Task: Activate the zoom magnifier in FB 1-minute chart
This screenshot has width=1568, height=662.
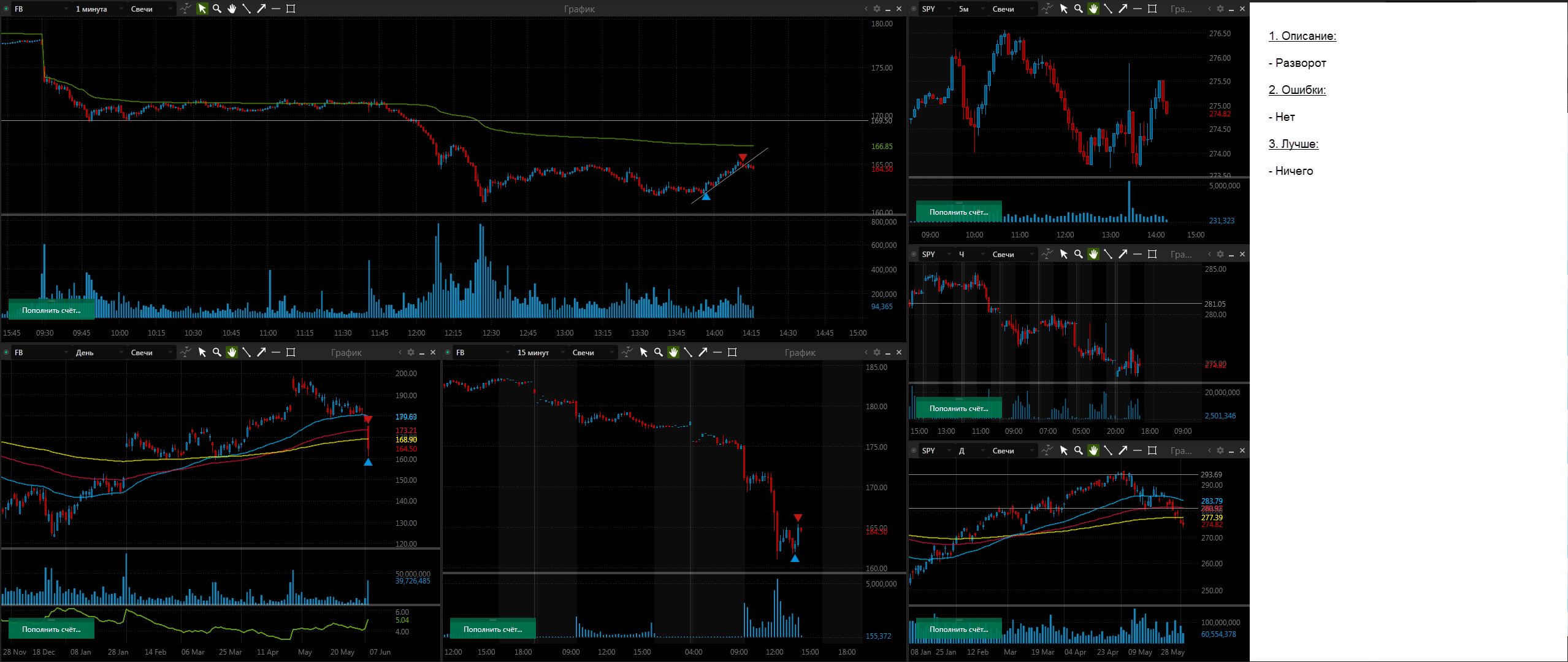Action: 216,9
